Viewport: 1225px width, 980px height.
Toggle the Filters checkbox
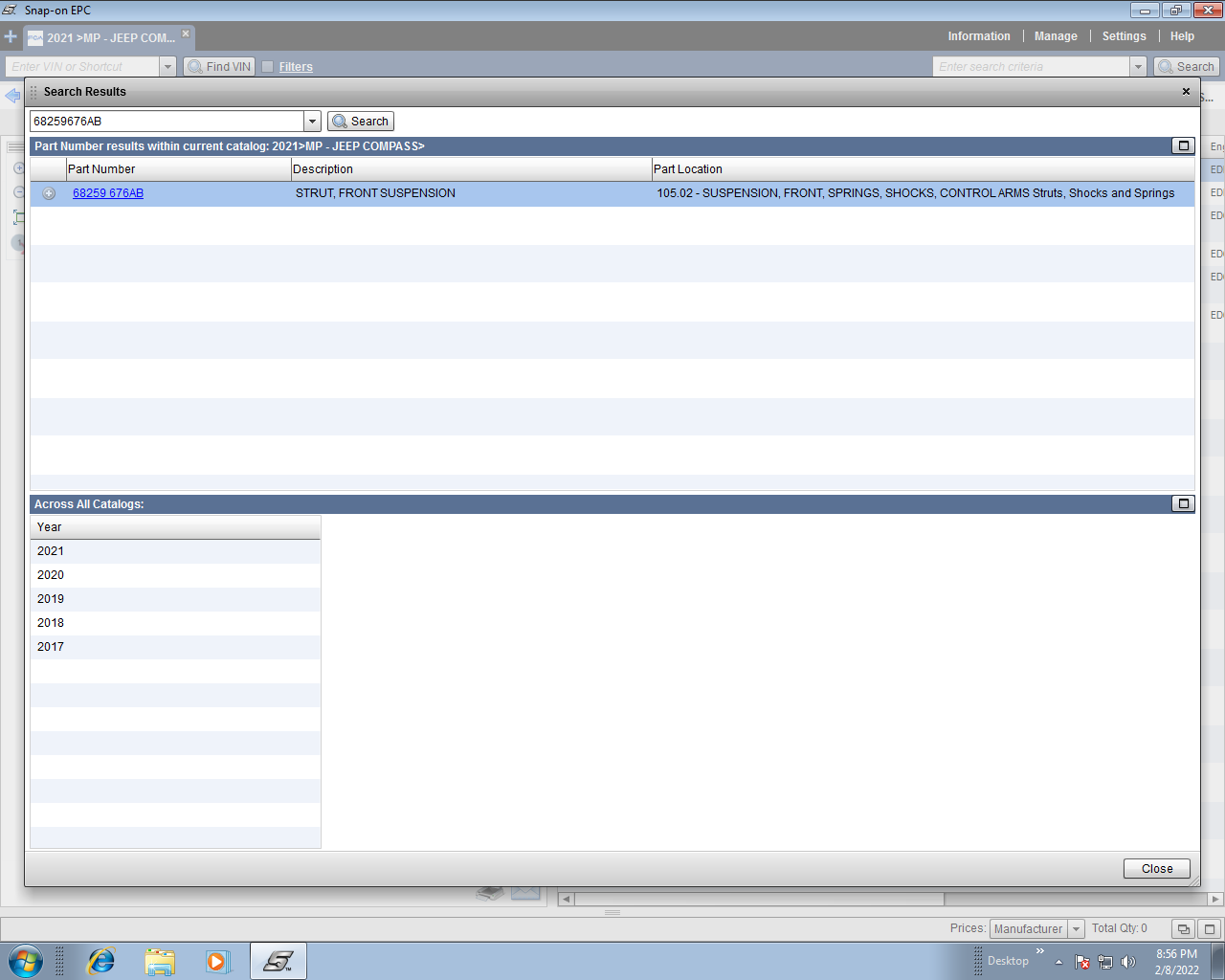[268, 67]
